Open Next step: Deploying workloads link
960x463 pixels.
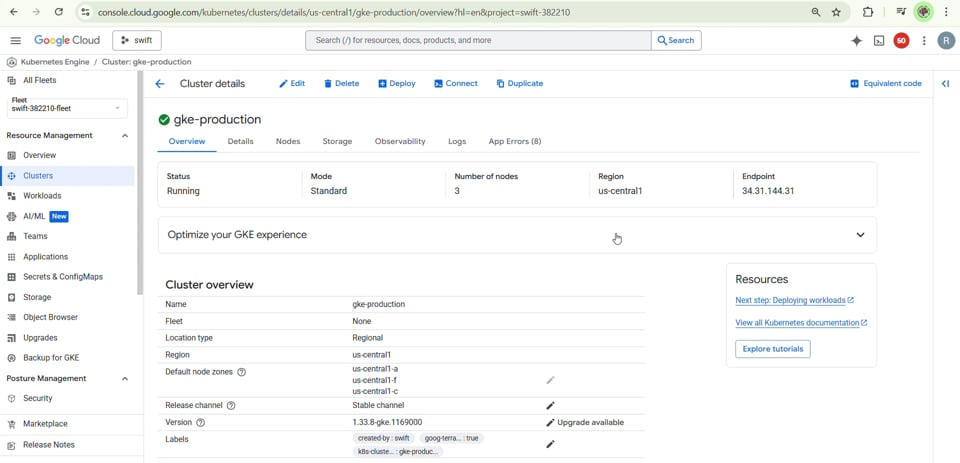795,301
